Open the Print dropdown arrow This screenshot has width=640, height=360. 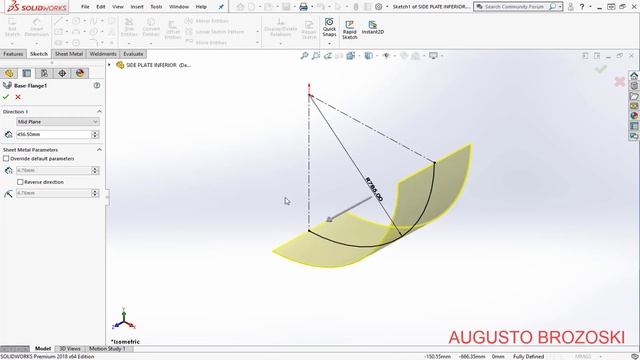click(x=312, y=7)
